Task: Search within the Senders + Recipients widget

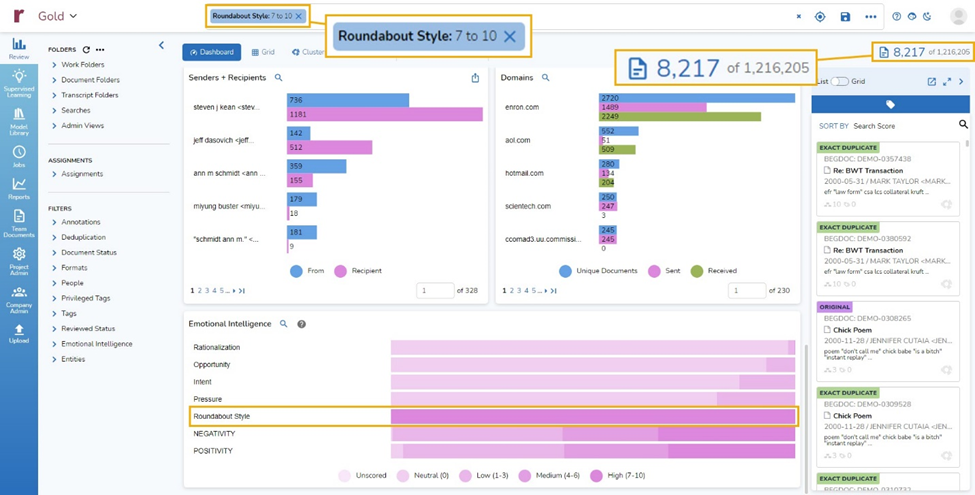Action: 279,78
